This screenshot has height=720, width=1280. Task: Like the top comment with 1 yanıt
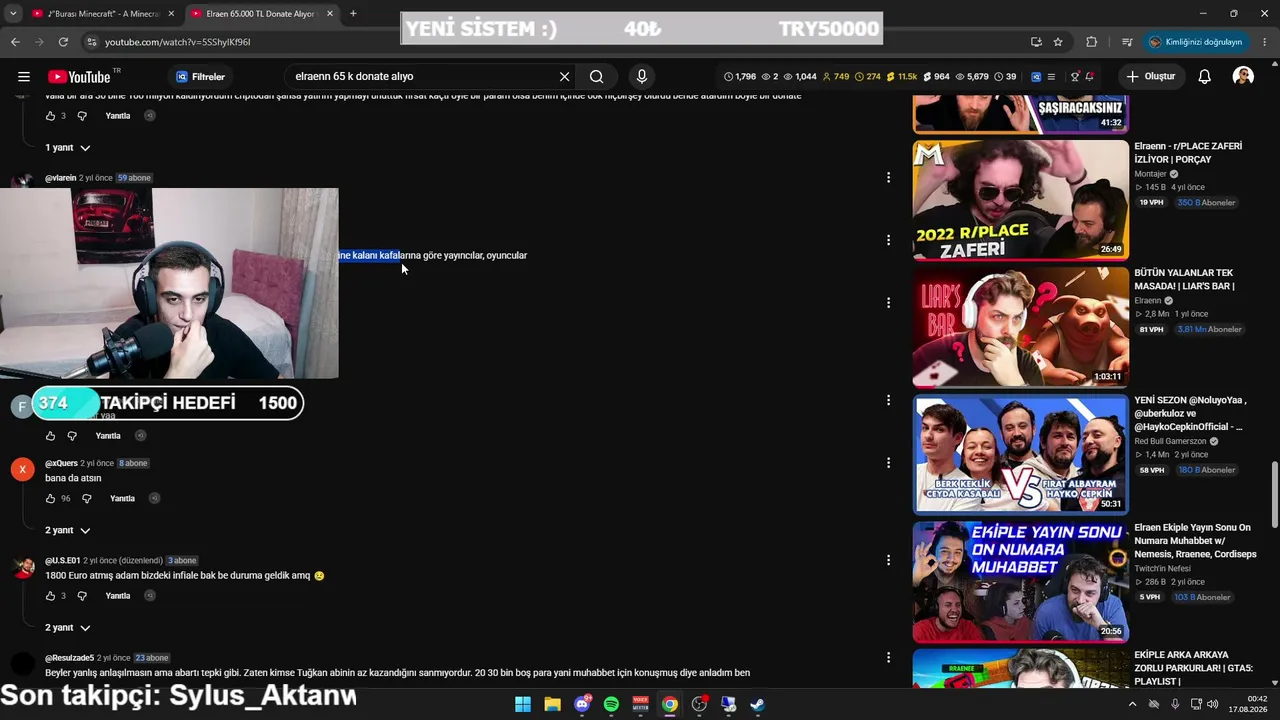[x=50, y=116]
